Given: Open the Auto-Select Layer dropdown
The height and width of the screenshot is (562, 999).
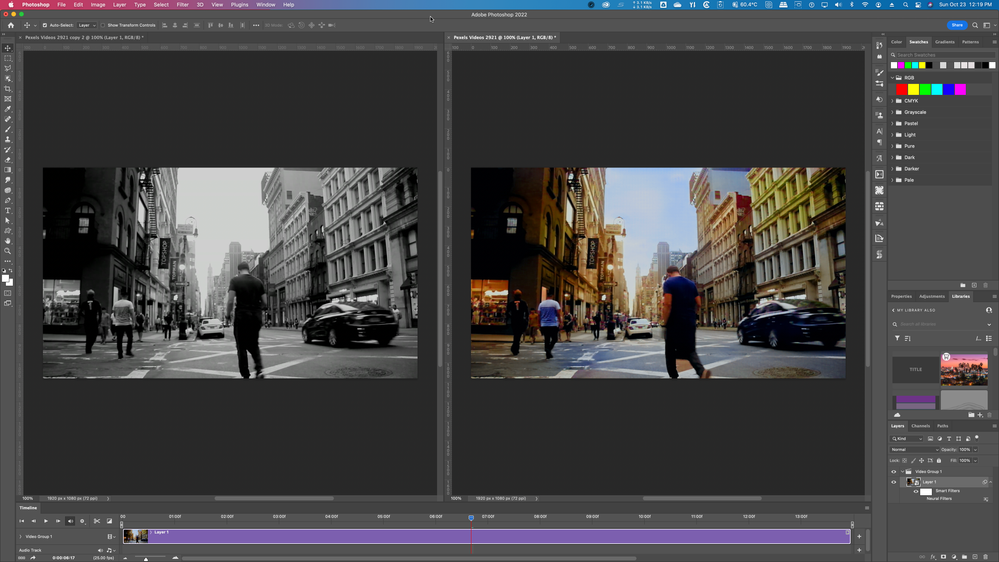Looking at the screenshot, I should pyautogui.click(x=86, y=25).
